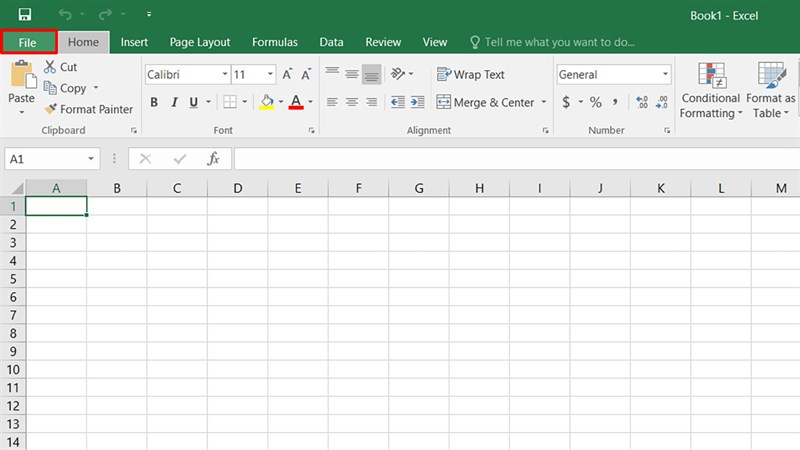Apply the red Font Color
Image resolution: width=800 pixels, height=450 pixels.
[x=296, y=102]
